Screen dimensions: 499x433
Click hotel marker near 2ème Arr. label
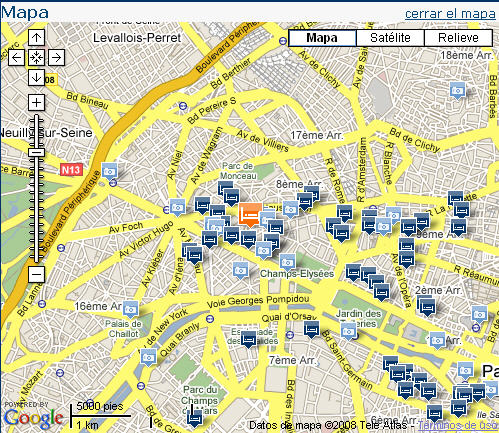427,307
